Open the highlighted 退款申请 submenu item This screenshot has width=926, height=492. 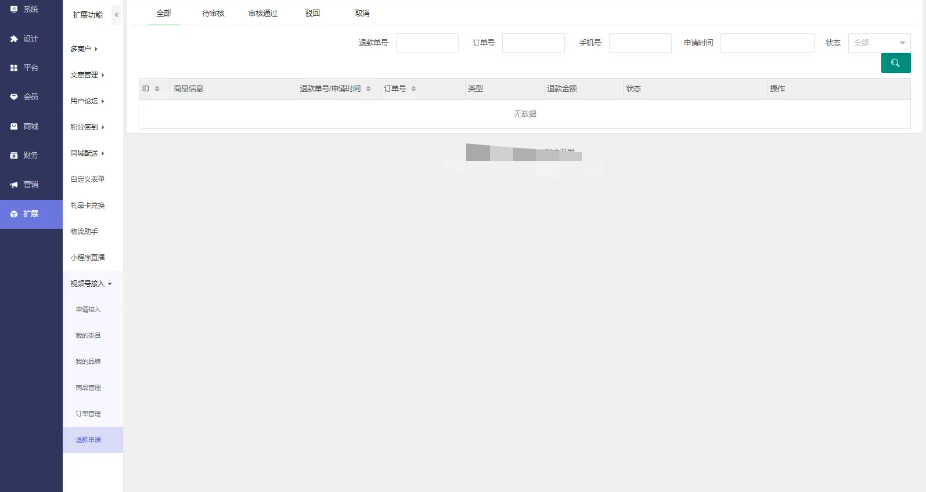pos(93,440)
